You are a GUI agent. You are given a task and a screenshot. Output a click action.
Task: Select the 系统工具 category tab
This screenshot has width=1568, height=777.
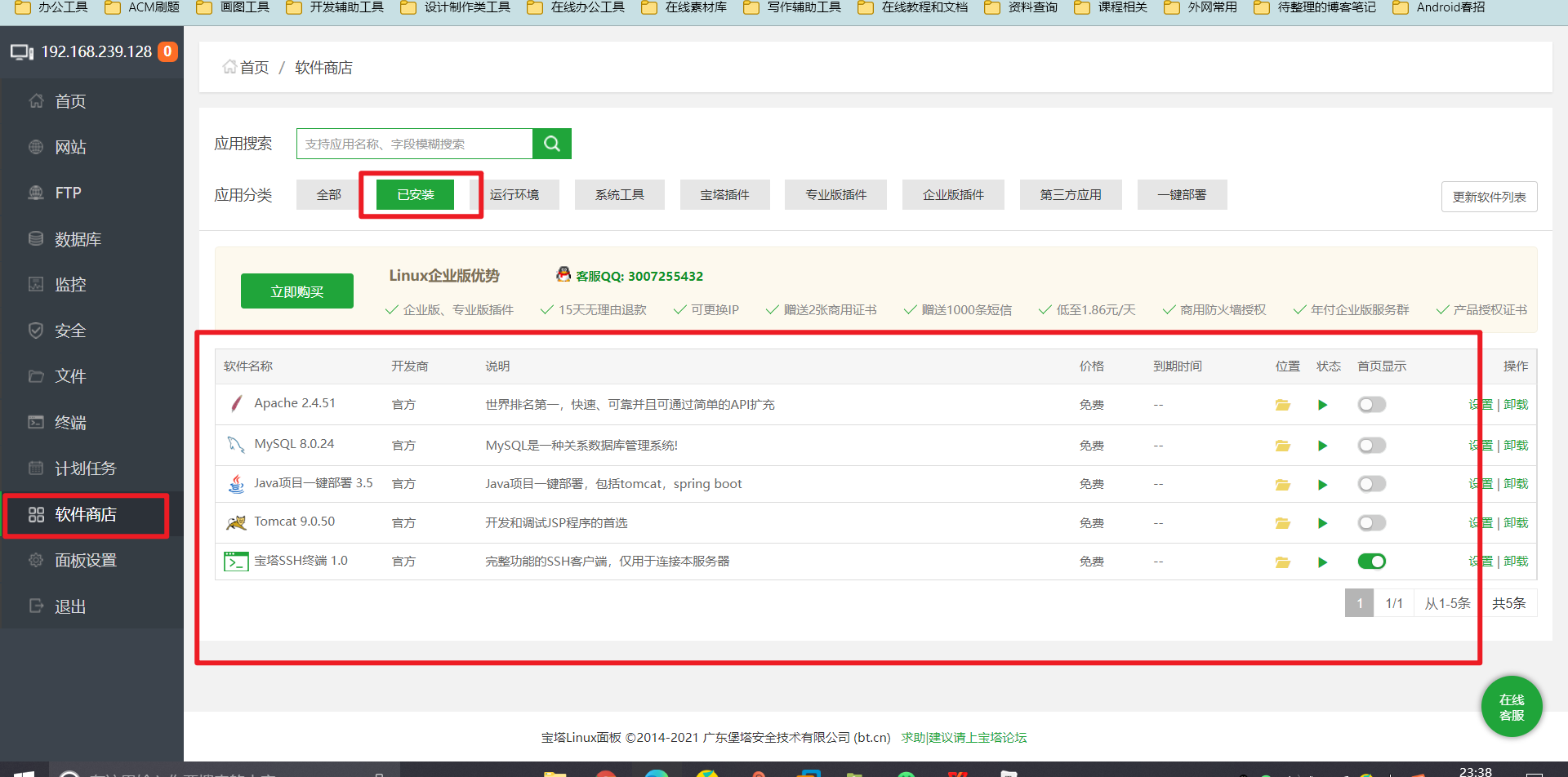pos(620,195)
